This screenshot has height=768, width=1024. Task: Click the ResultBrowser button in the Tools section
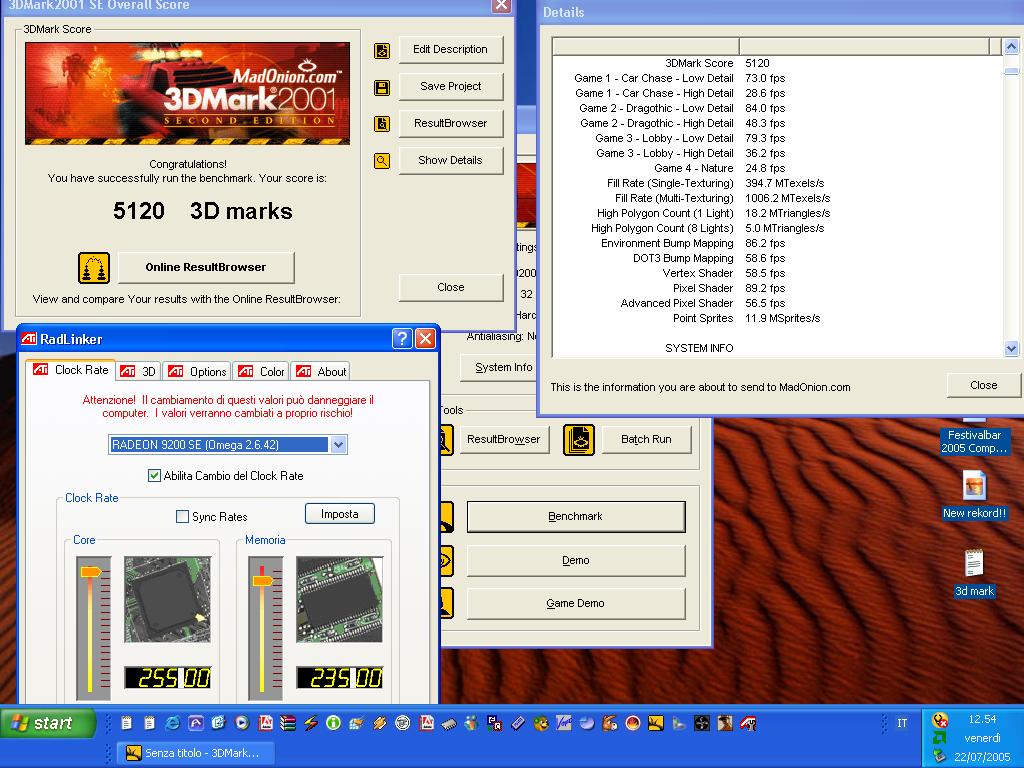(504, 440)
